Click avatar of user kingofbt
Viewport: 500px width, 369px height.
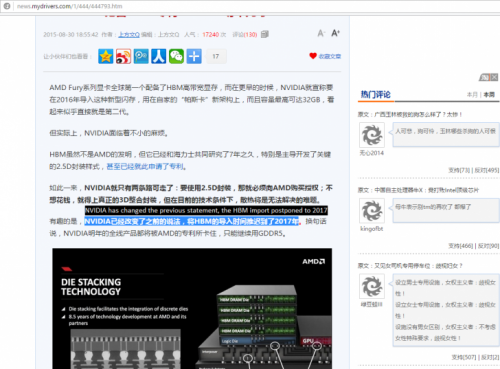372,211
